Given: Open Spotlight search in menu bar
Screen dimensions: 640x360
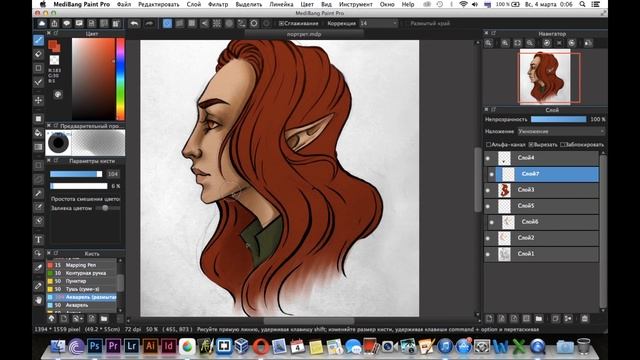Looking at the screenshot, I should (582, 4).
